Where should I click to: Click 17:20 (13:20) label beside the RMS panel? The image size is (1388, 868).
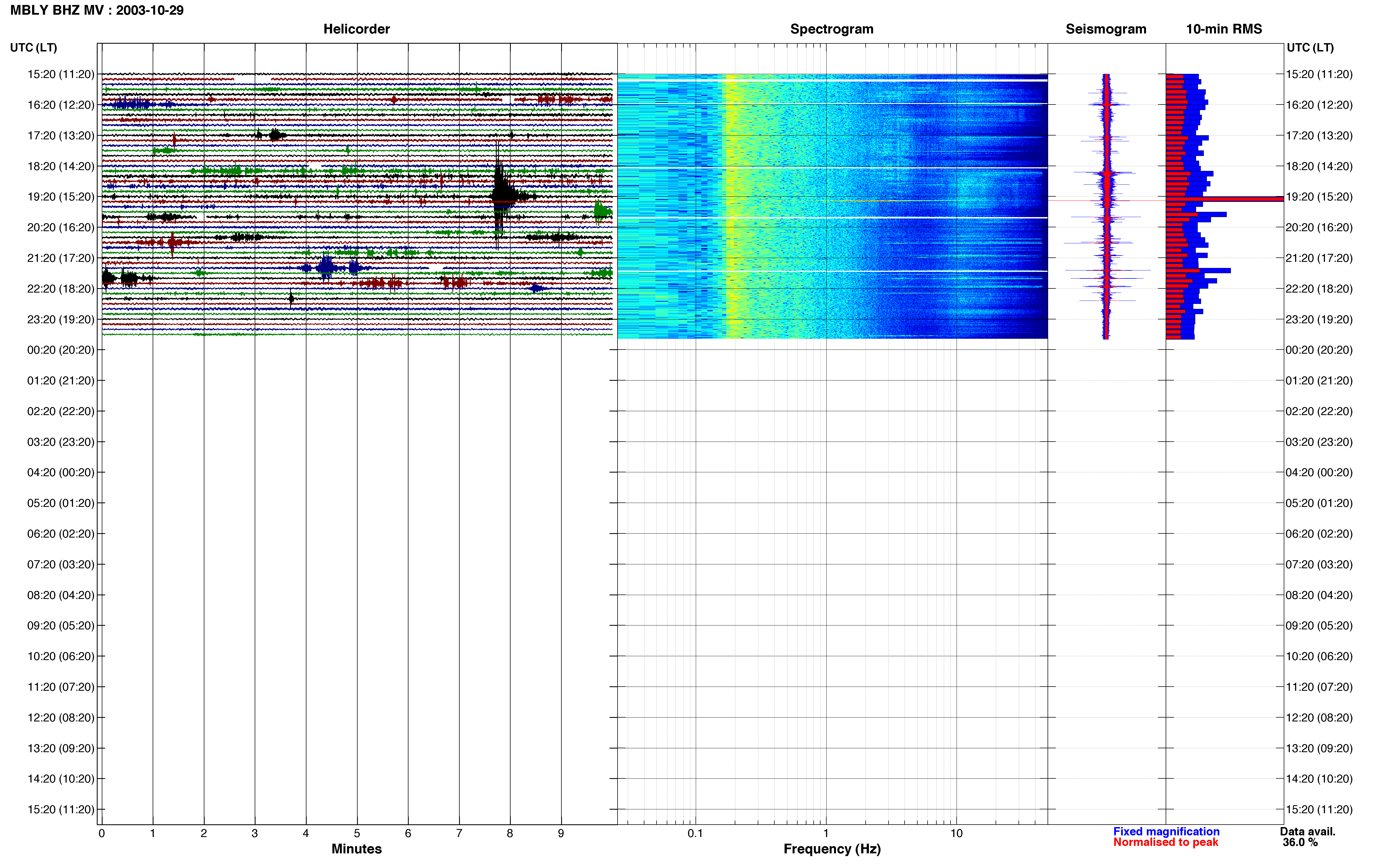click(1319, 135)
